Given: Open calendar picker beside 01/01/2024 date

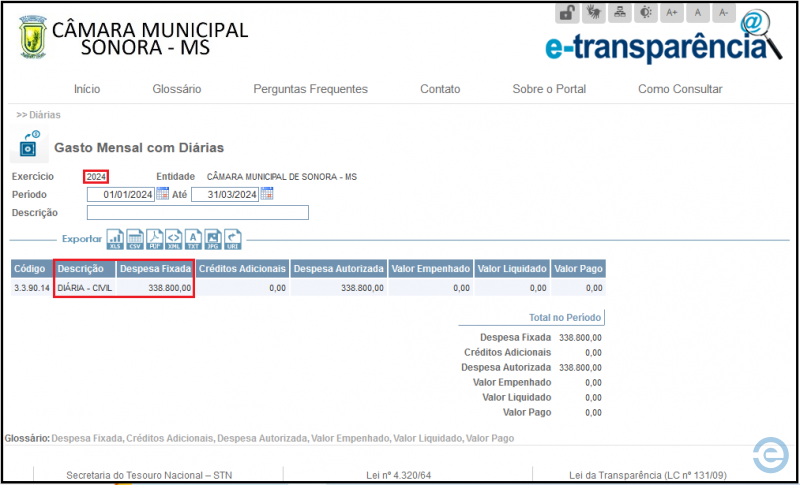Looking at the screenshot, I should tap(162, 194).
